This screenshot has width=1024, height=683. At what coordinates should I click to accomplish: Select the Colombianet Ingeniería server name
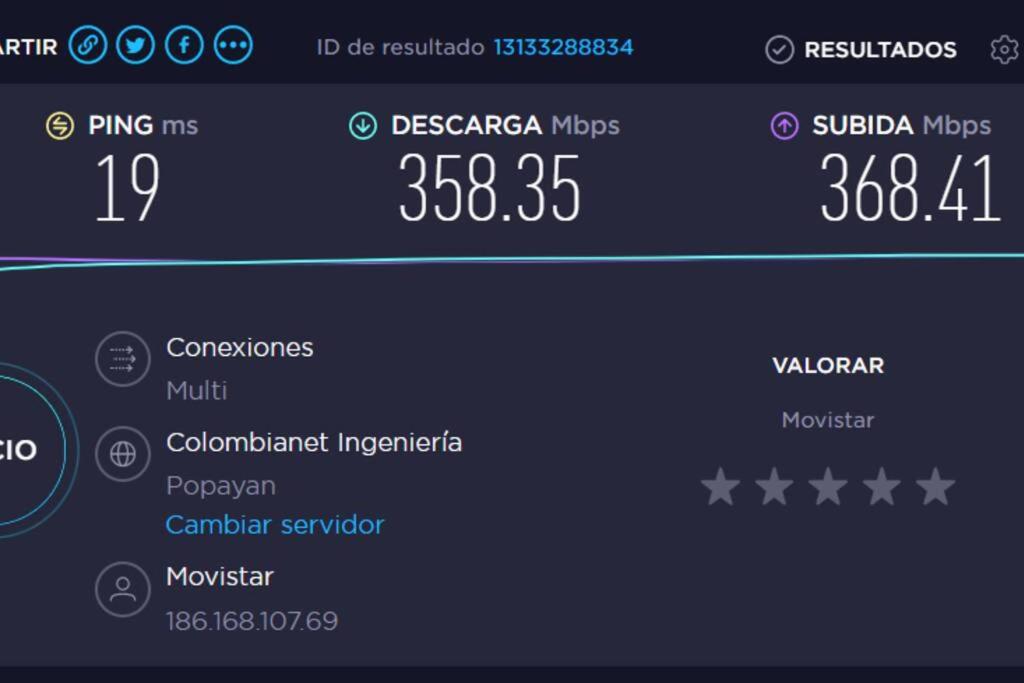point(314,443)
